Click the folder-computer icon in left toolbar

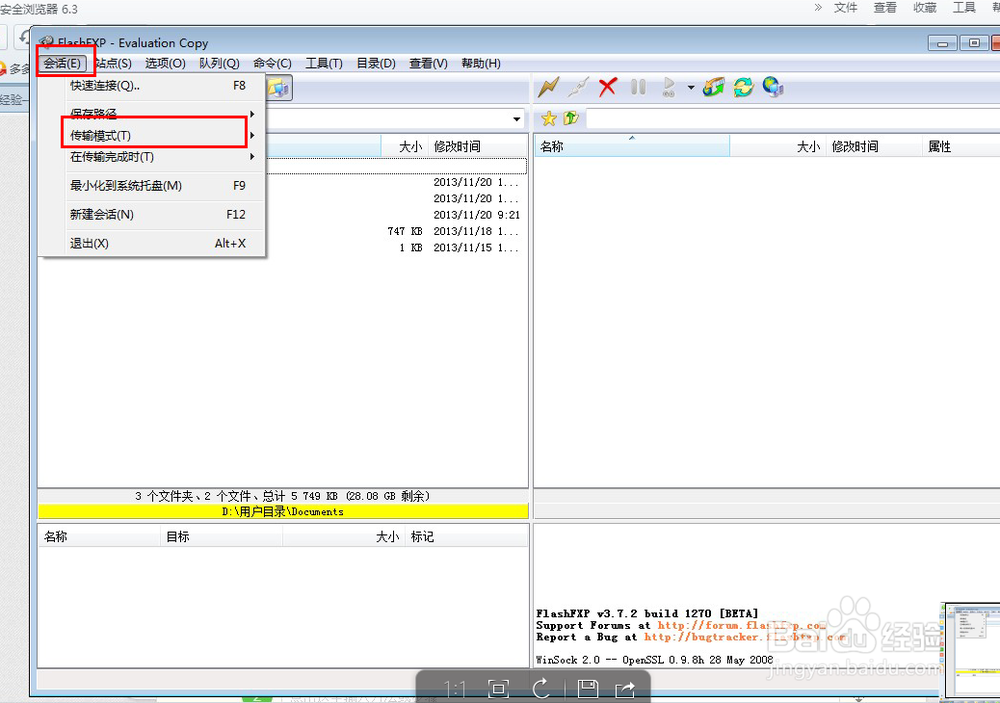click(x=279, y=87)
